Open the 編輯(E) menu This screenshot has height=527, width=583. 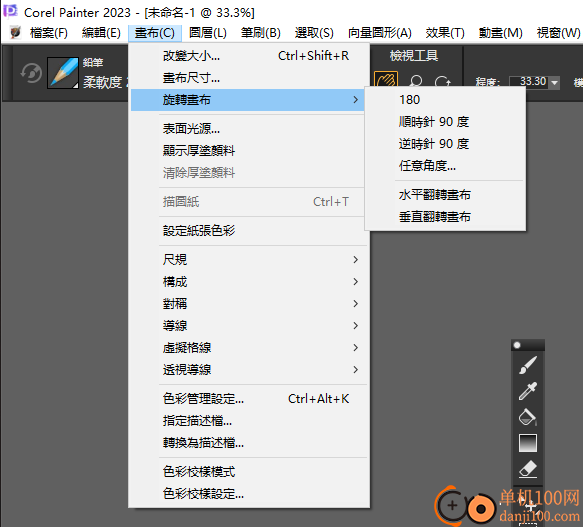(x=101, y=33)
